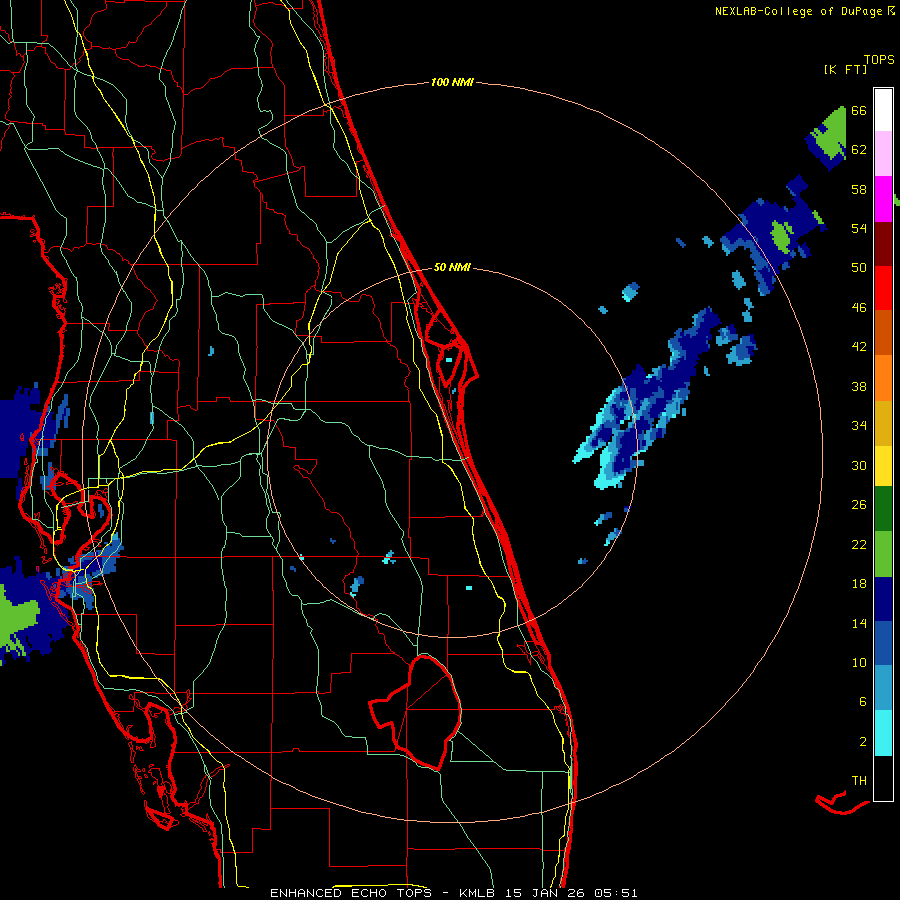Click the "NEXLAB-College of DuPage" credit text

tap(798, 11)
